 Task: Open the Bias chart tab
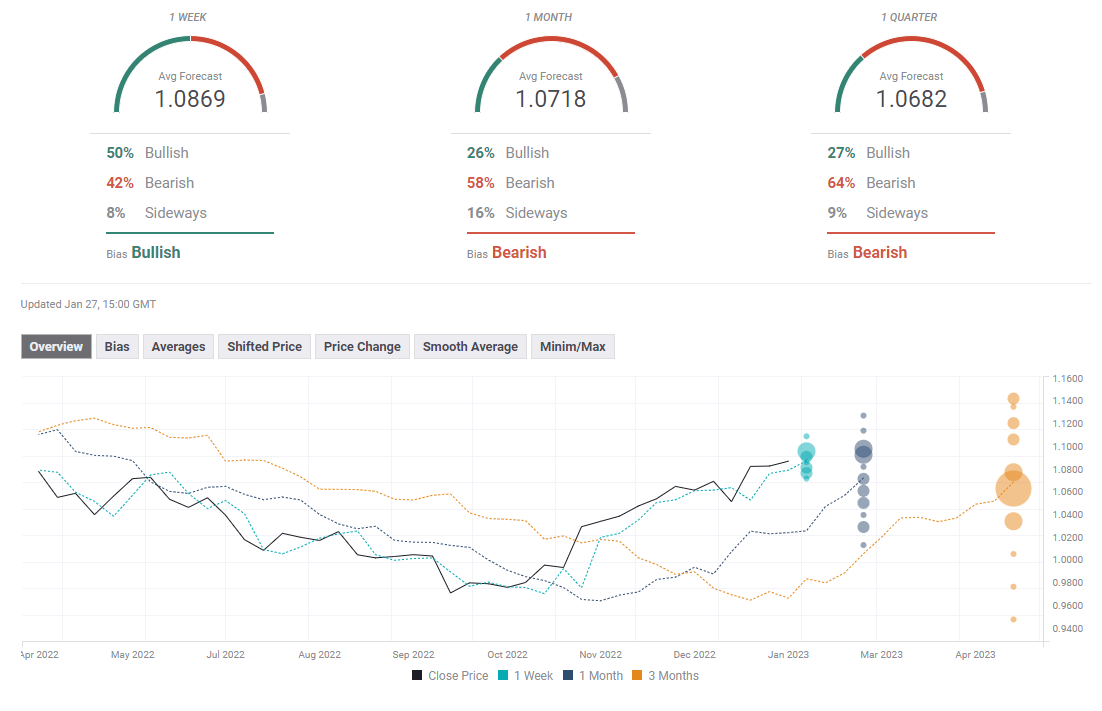[x=117, y=347]
